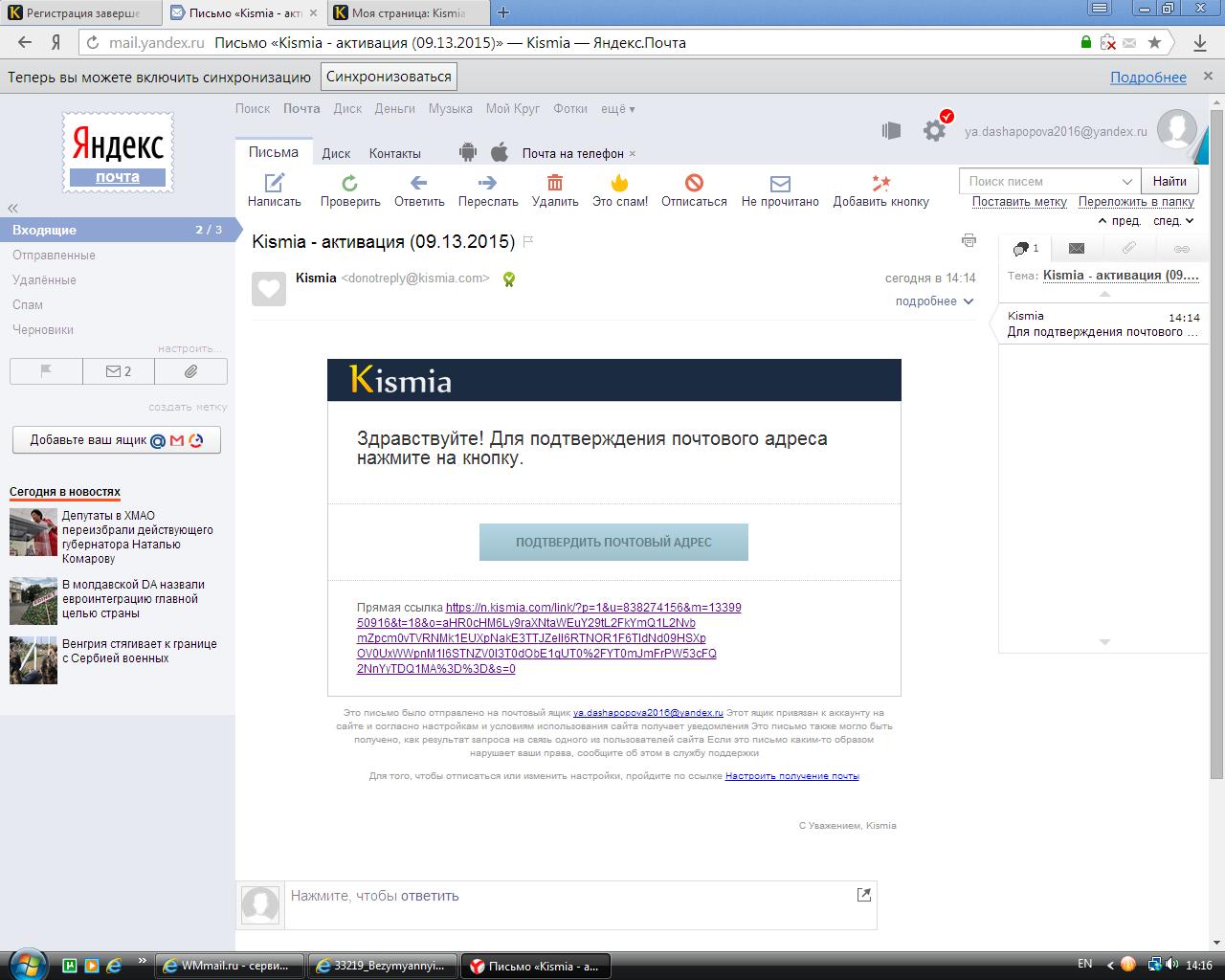Print the letter with printer icon
1225x980 pixels.
pyautogui.click(x=969, y=240)
